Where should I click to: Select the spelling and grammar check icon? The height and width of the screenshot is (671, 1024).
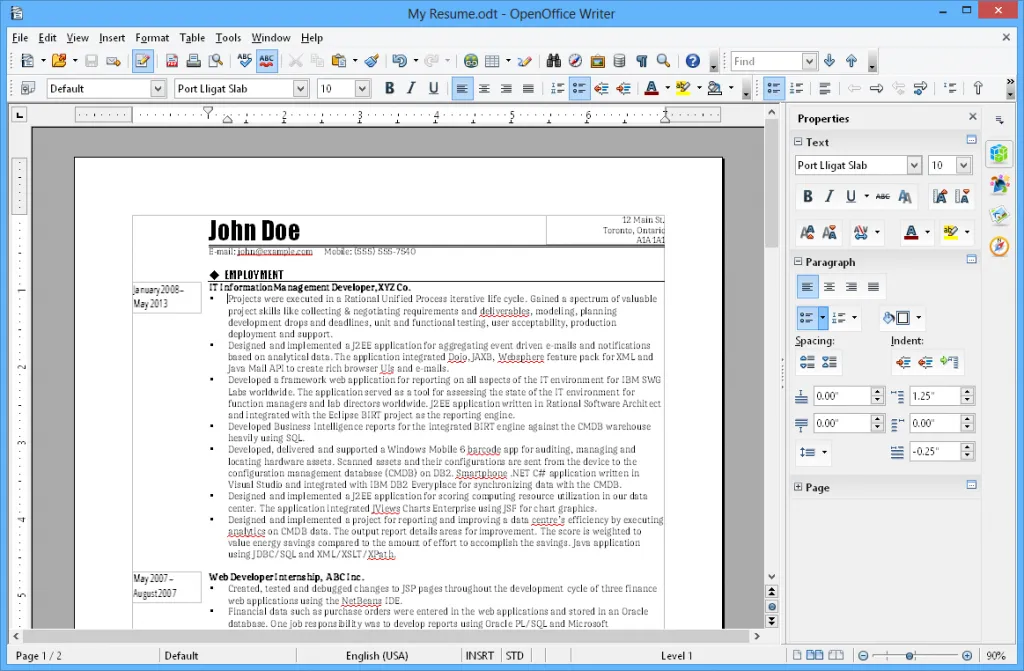244,59
